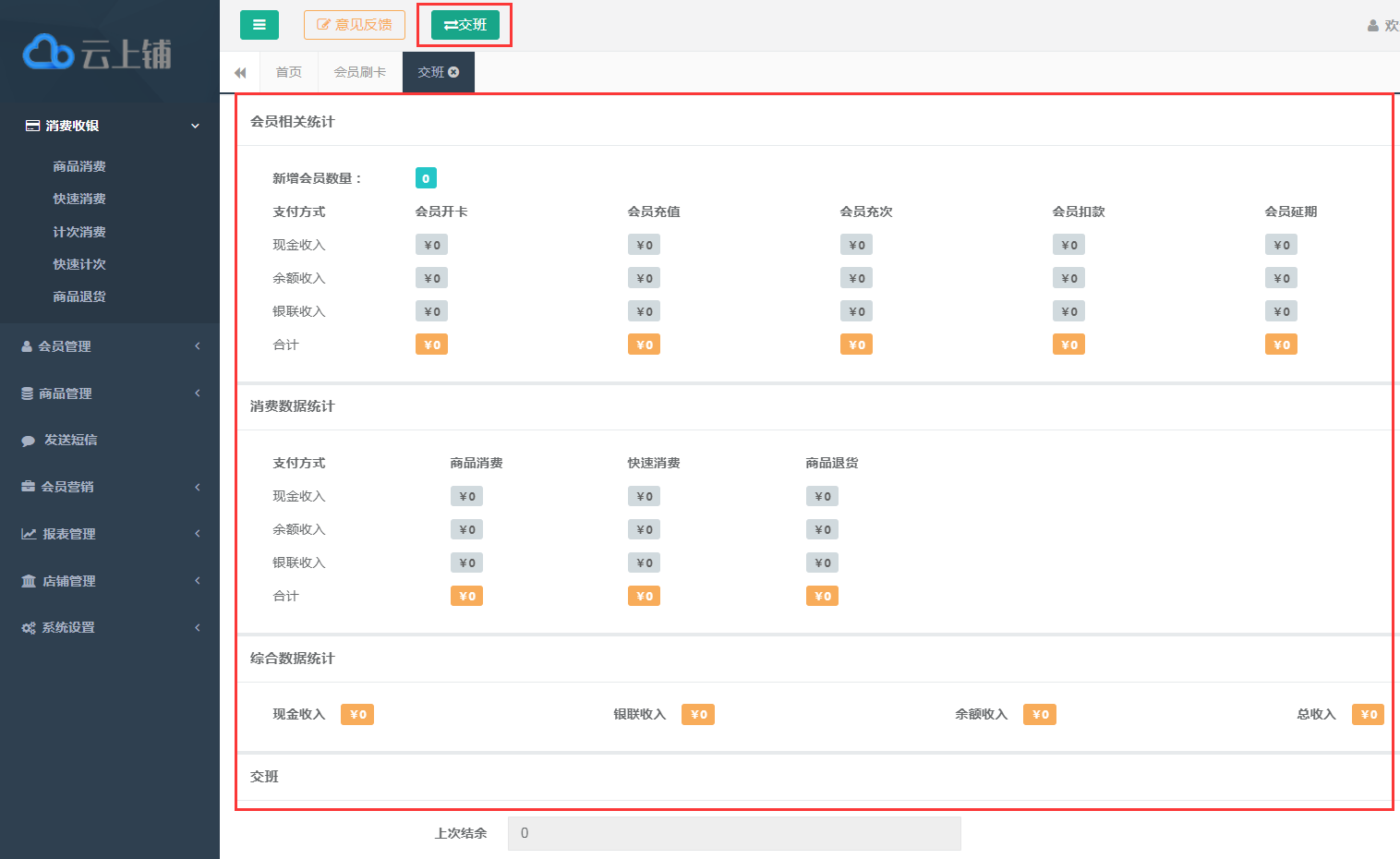This screenshot has height=859, width=1400.
Task: Expand the 商品管理 menu arrow
Action: click(x=197, y=393)
